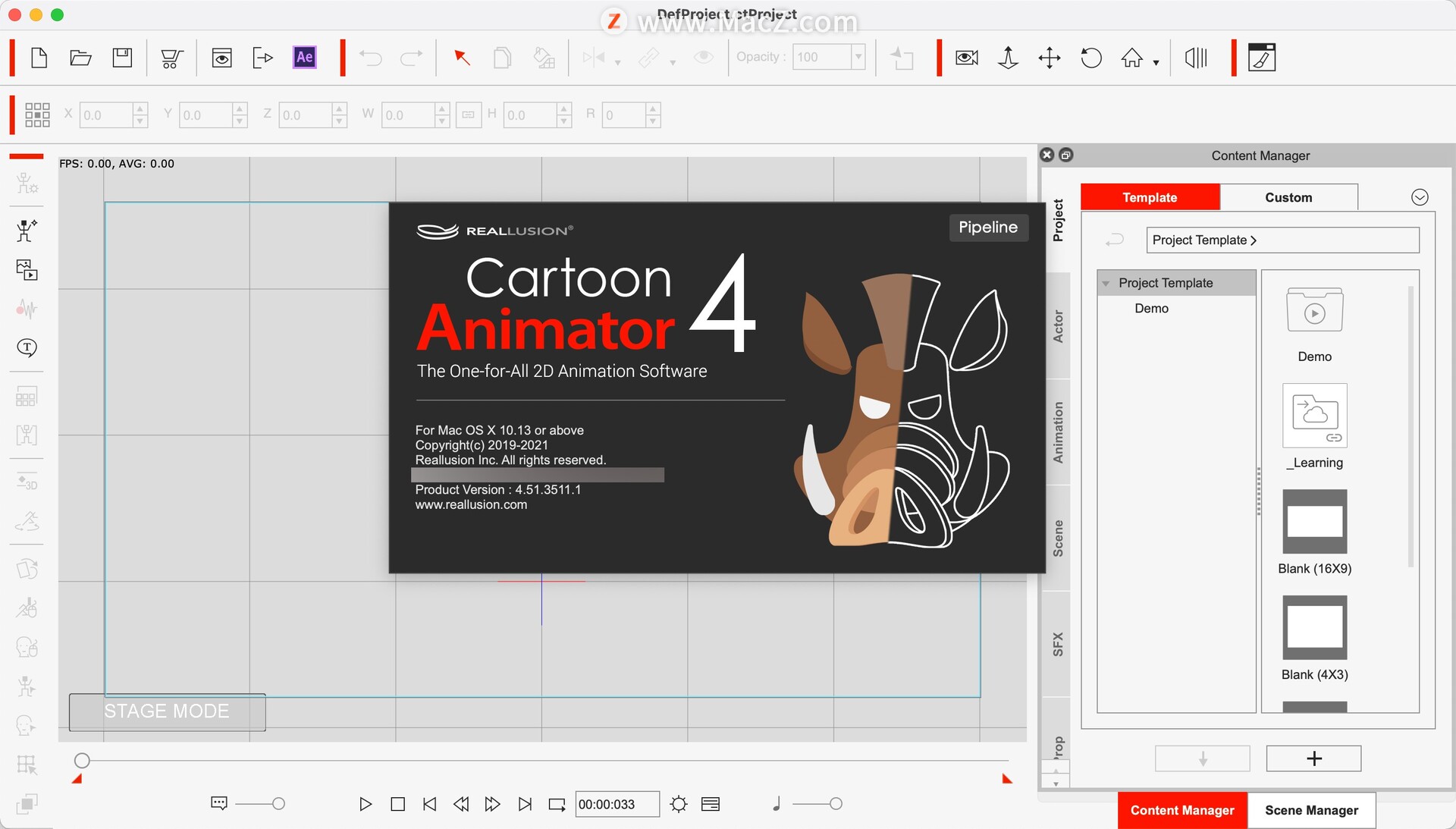The image size is (1456, 829).
Task: Click the camera view toolbar icon
Action: (965, 57)
